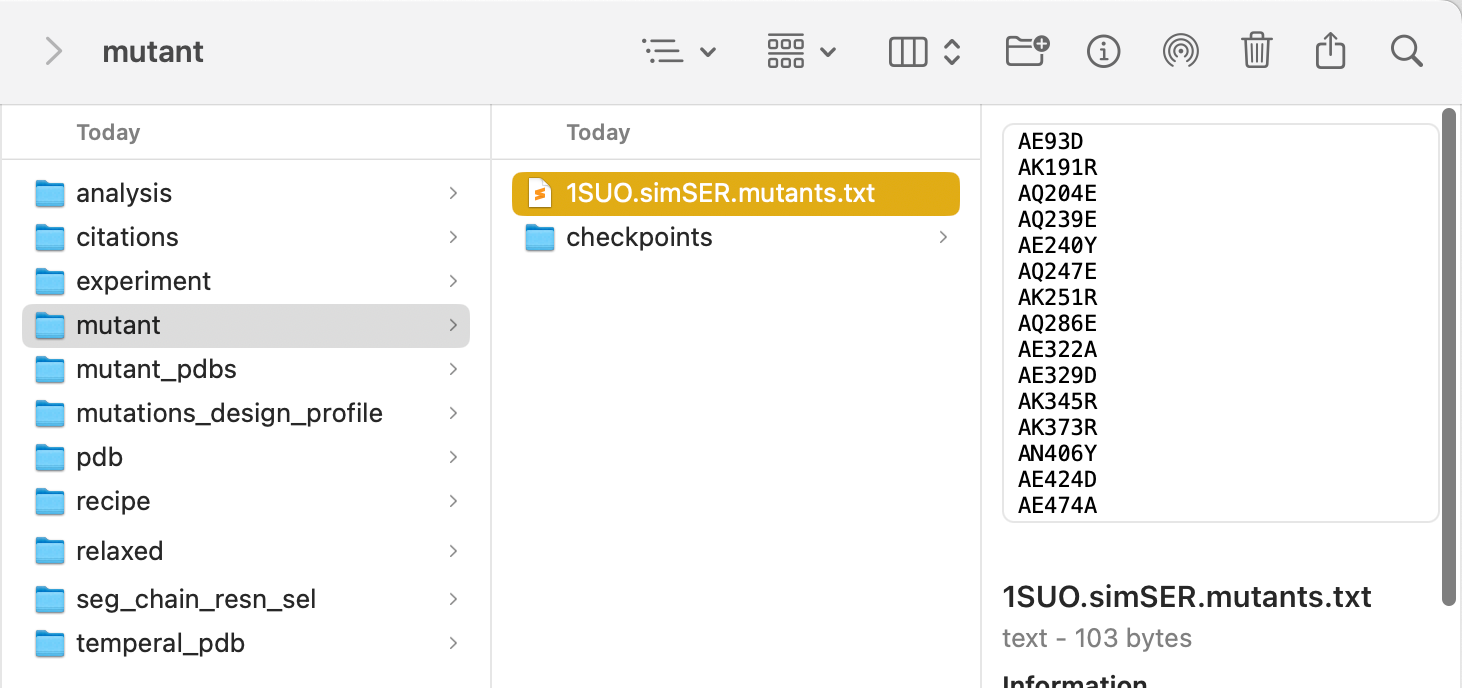Show file info with Get Info icon

pyautogui.click(x=1103, y=51)
